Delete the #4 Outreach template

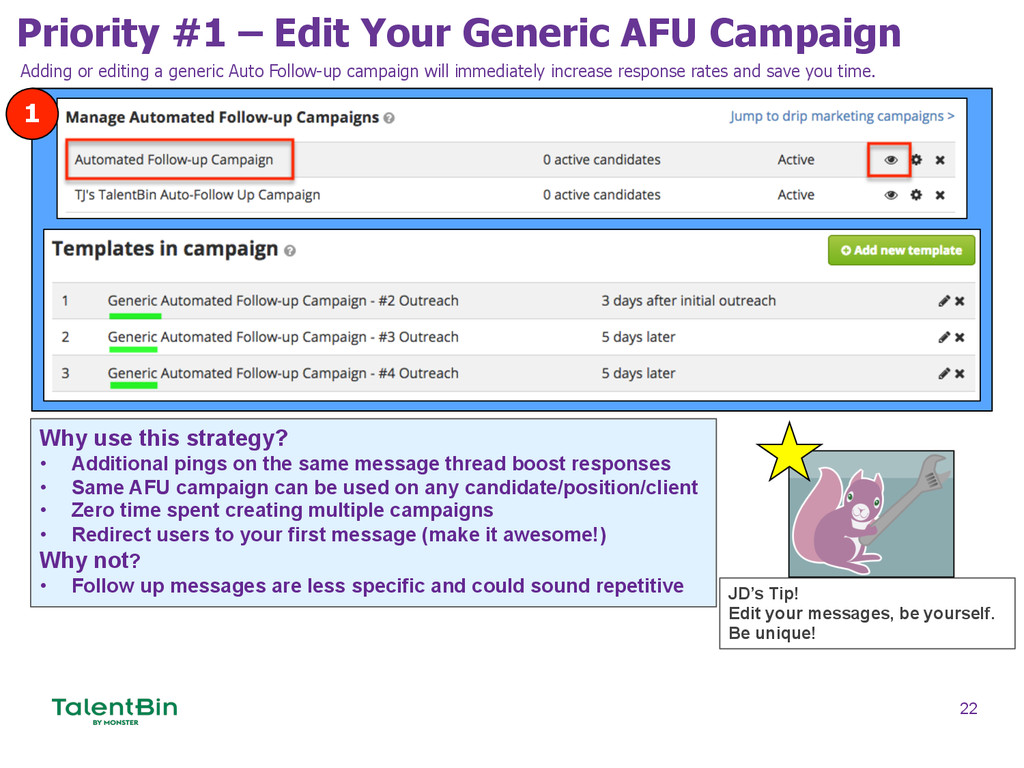[959, 374]
